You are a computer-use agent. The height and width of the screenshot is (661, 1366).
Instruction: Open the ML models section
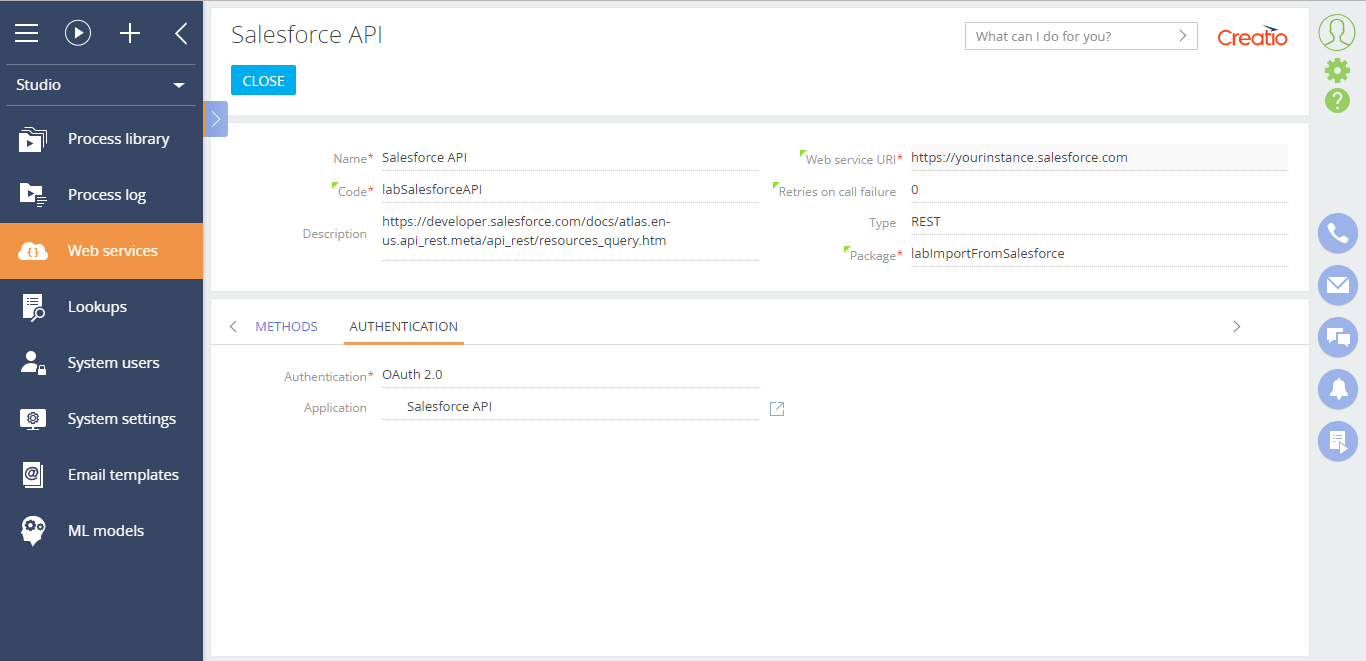(101, 531)
